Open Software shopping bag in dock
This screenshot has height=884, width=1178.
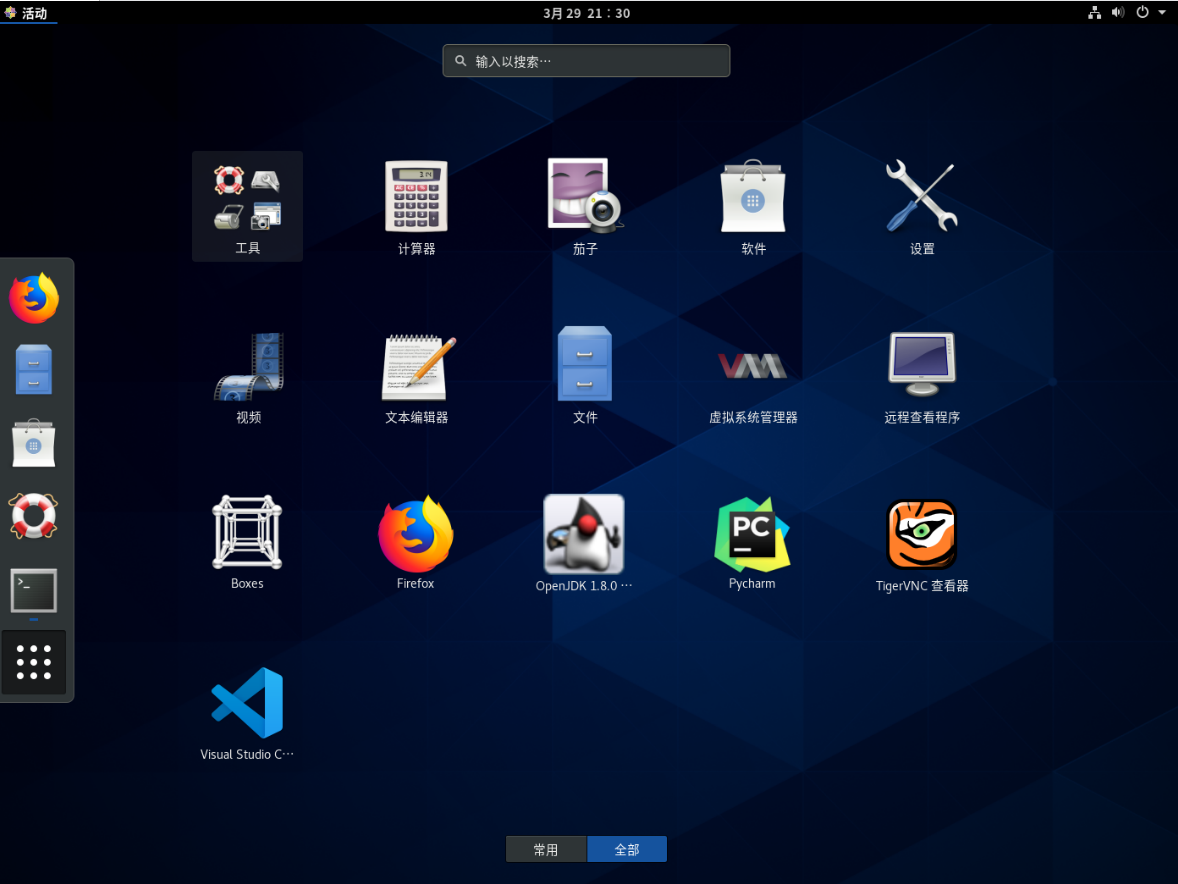coord(34,442)
